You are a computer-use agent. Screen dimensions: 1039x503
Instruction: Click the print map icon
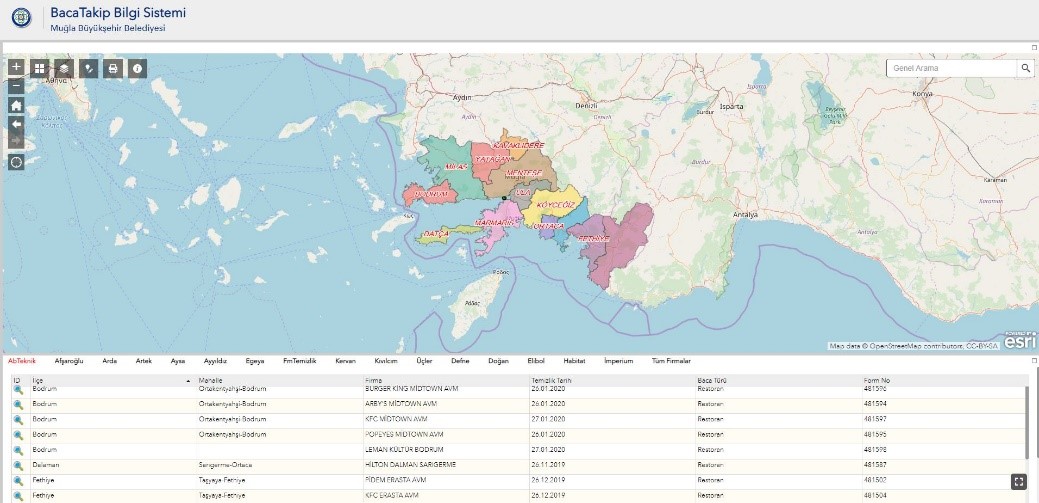click(x=113, y=68)
